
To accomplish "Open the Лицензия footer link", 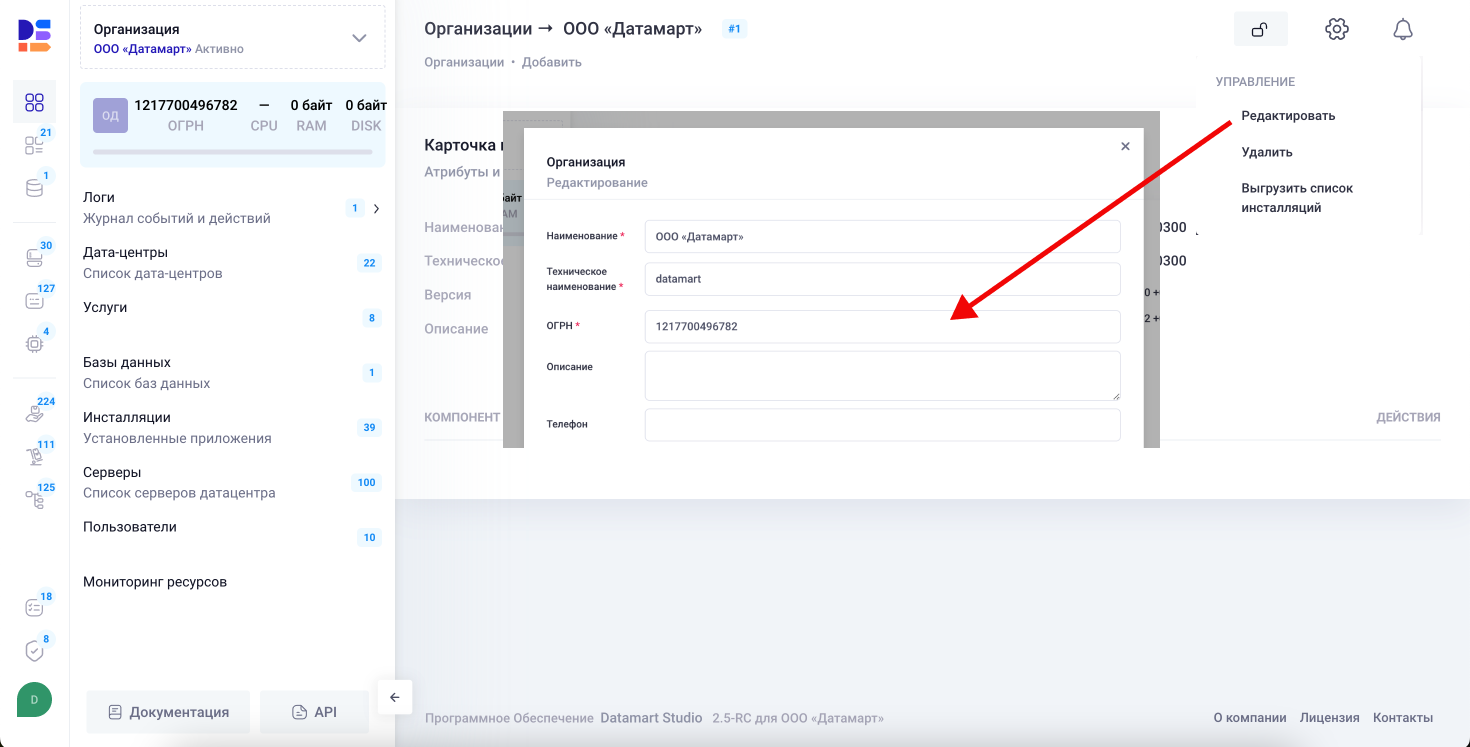I will tap(1329, 718).
